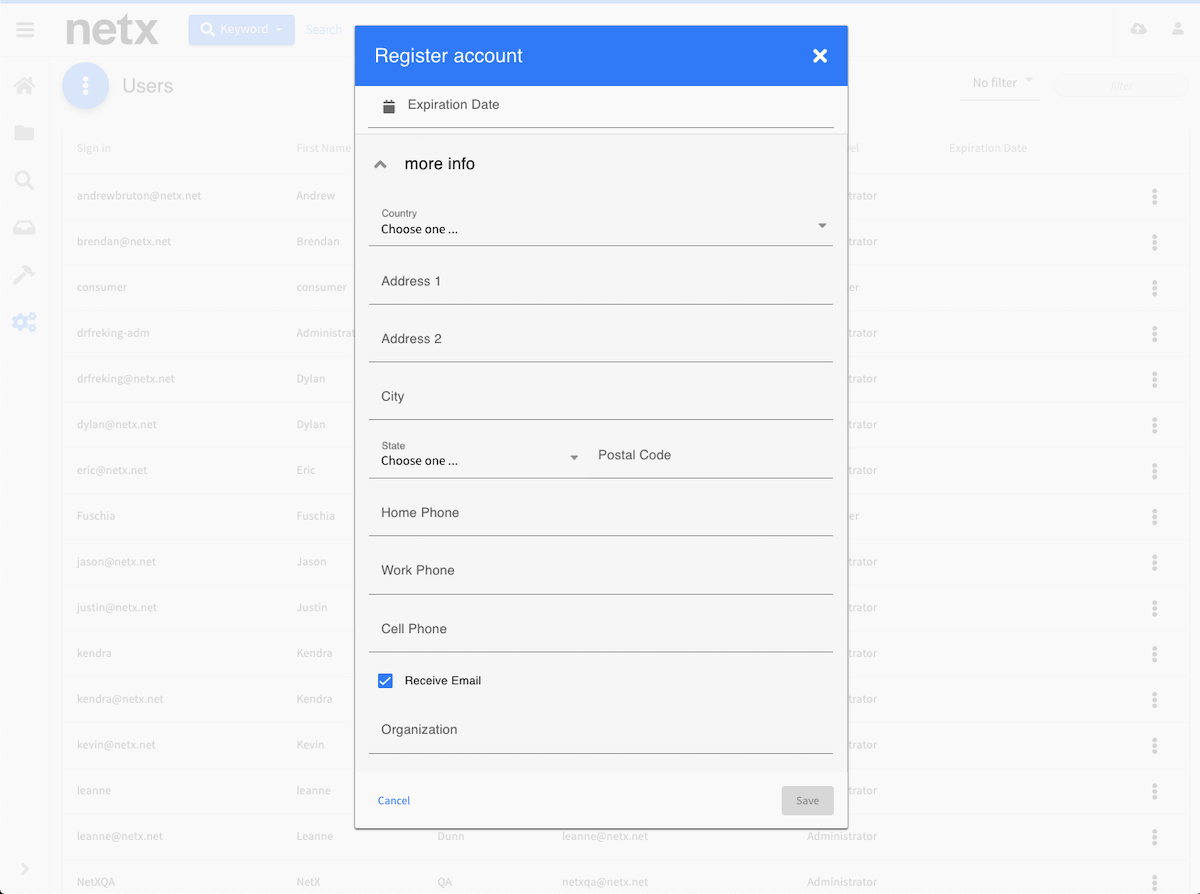This screenshot has height=894, width=1200.
Task: Click into the Organization field
Action: (x=601, y=731)
